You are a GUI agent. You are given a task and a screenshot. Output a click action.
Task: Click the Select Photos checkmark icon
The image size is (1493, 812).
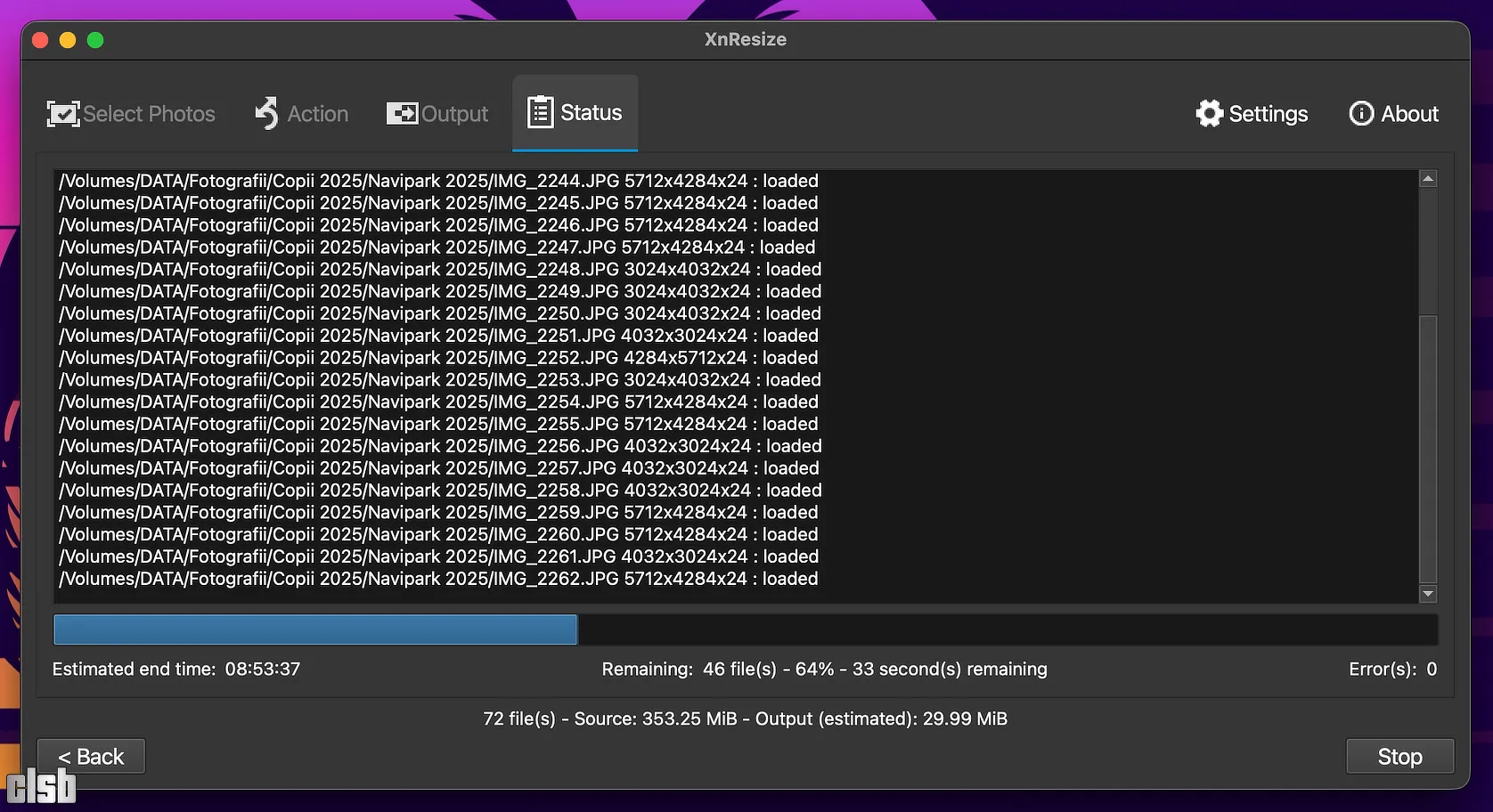point(63,114)
